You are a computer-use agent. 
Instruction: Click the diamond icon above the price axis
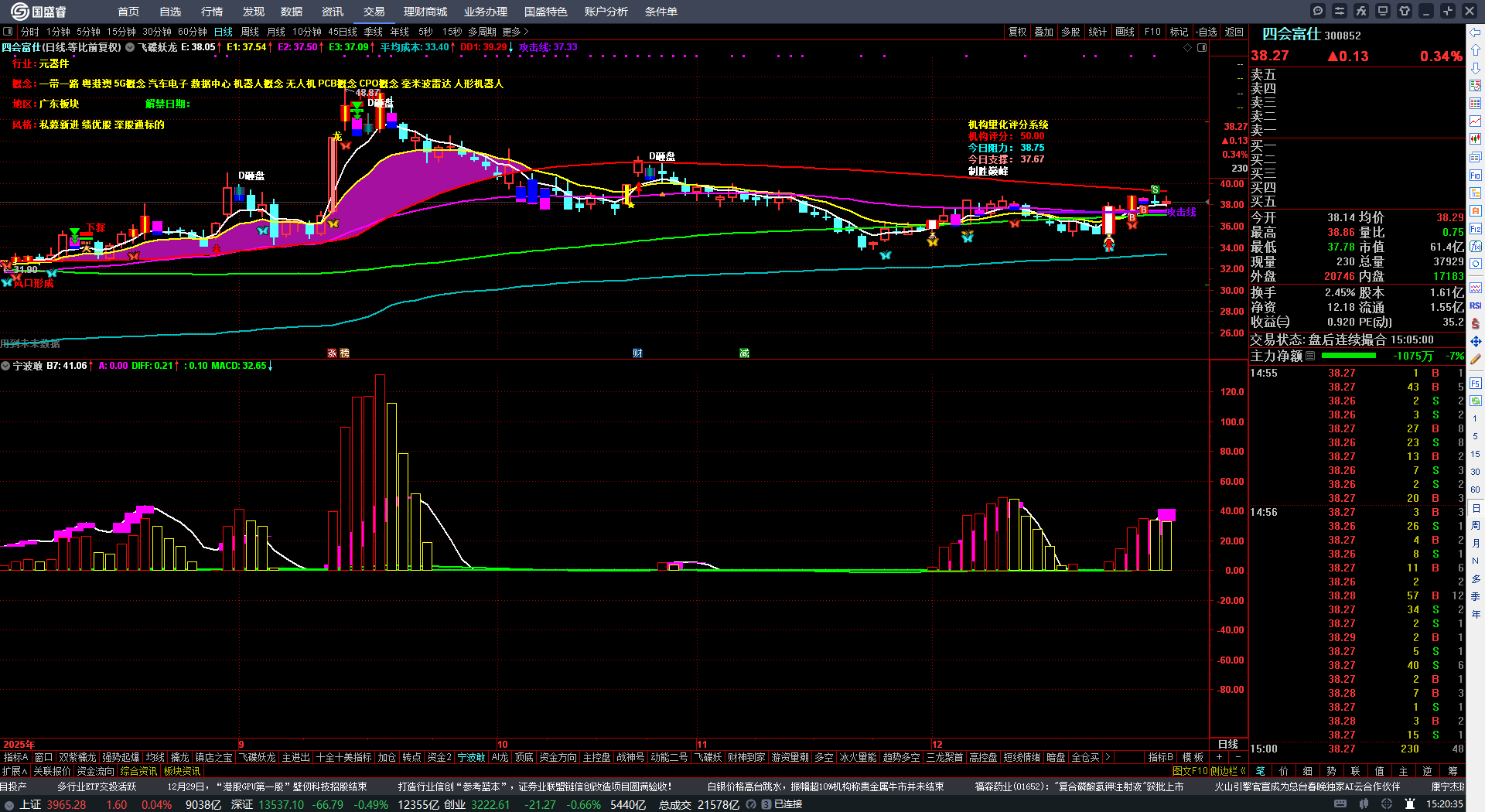pos(1188,47)
